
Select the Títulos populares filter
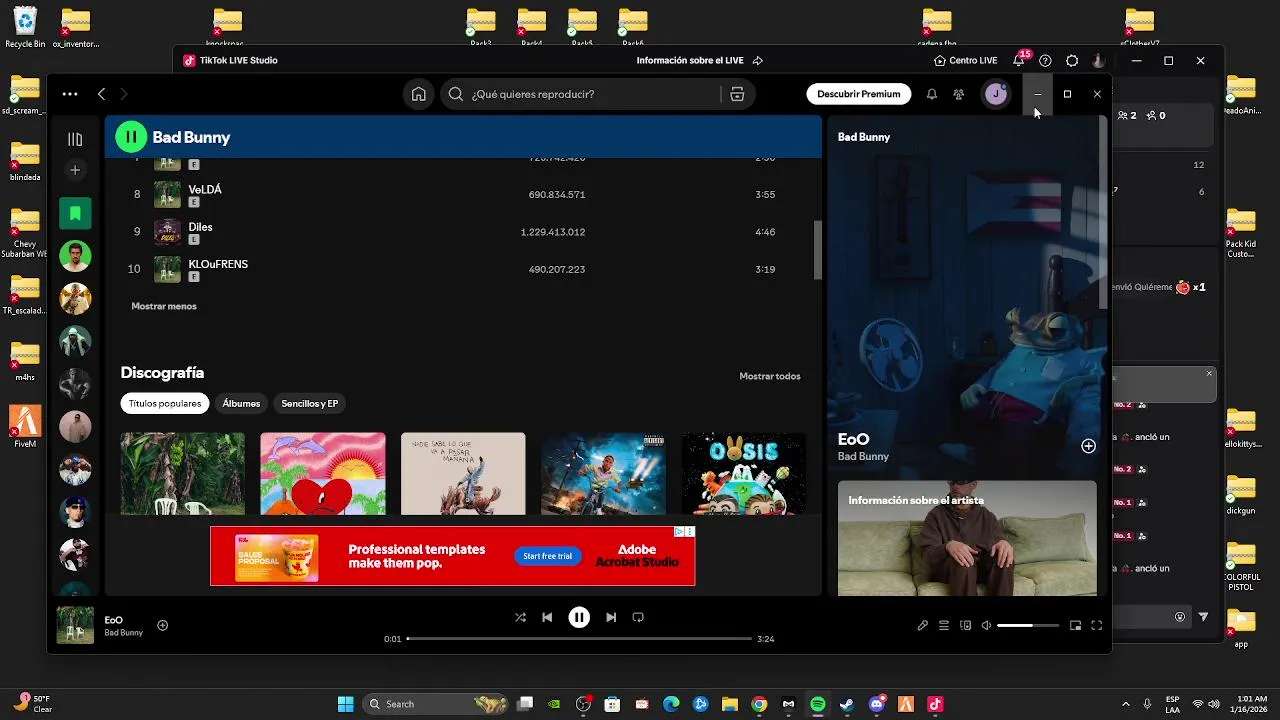pyautogui.click(x=165, y=403)
